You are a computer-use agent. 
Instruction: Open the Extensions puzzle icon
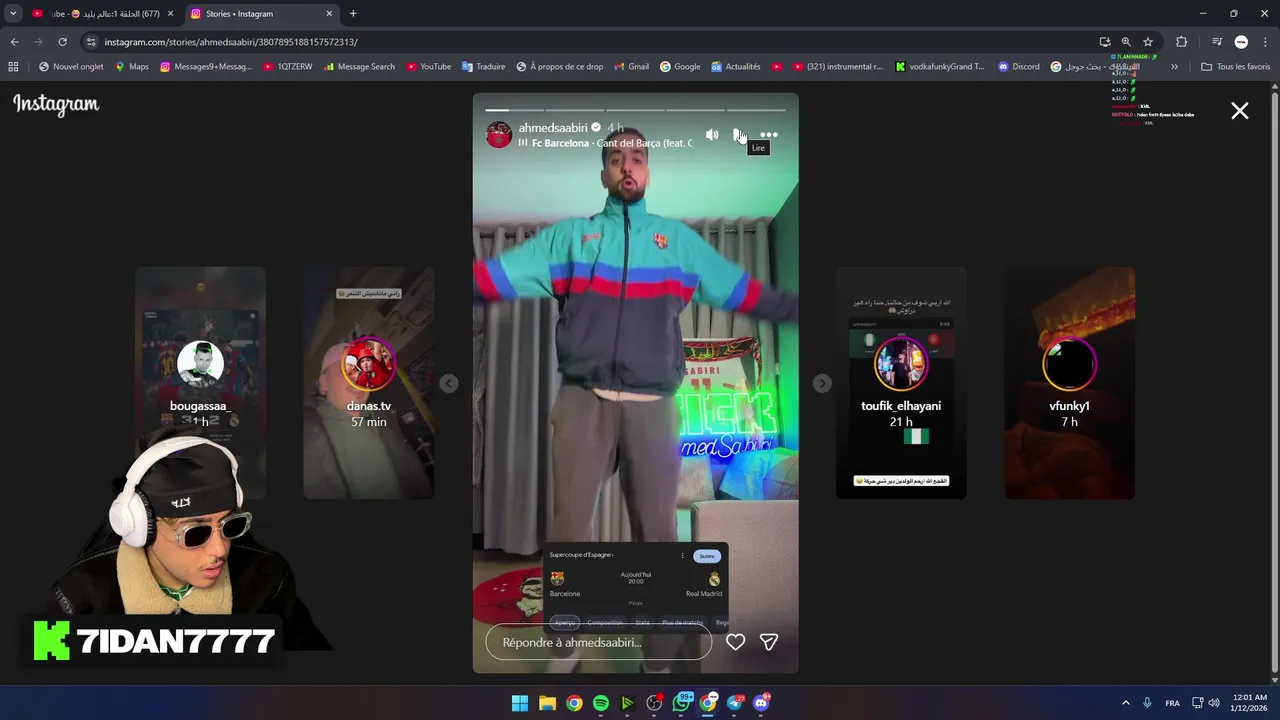point(1181,42)
